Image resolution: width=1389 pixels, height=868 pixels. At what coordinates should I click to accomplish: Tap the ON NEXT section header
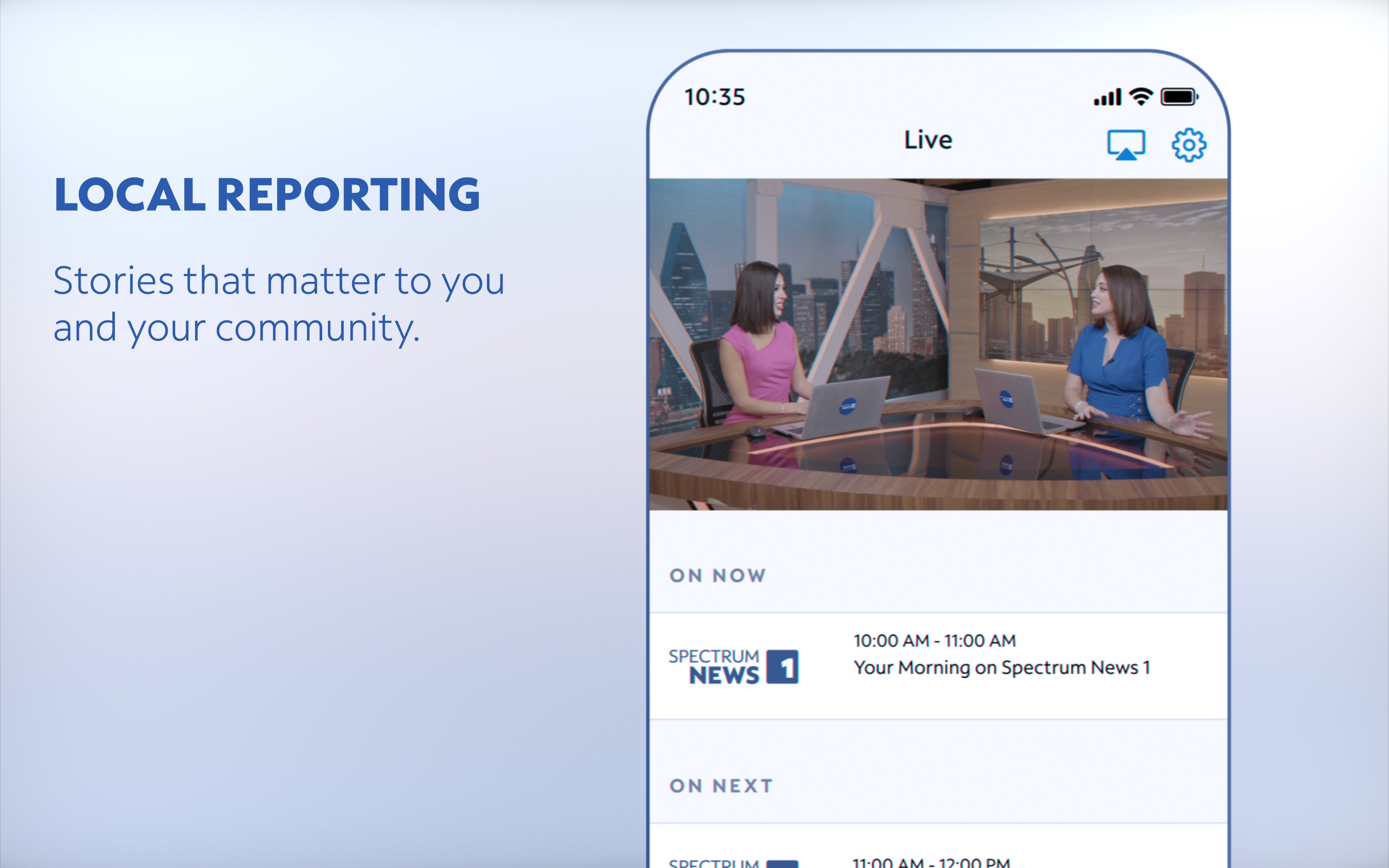(721, 785)
